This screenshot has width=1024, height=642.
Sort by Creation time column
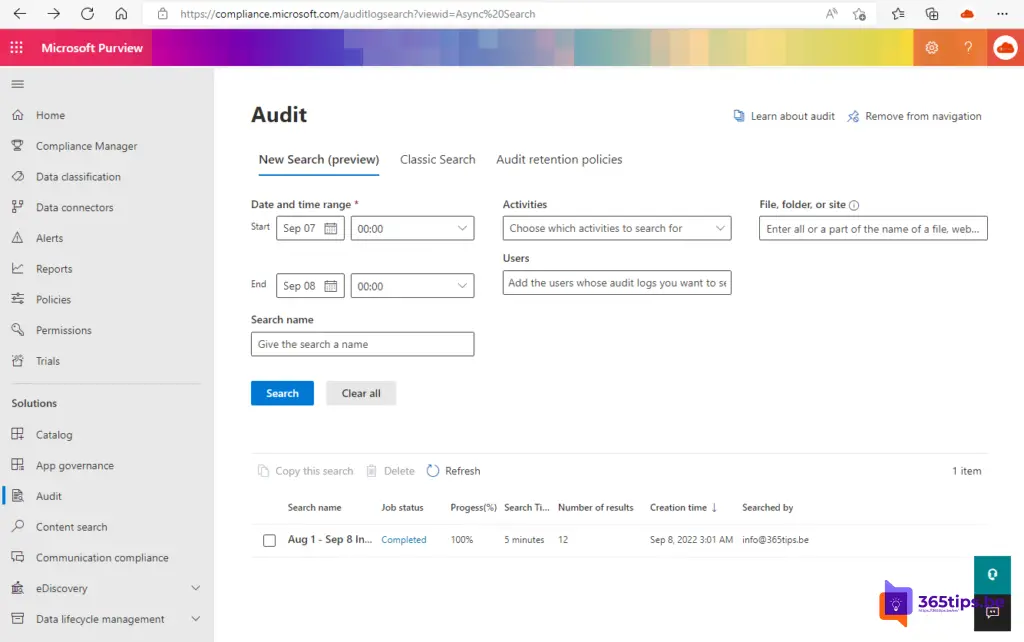click(683, 507)
